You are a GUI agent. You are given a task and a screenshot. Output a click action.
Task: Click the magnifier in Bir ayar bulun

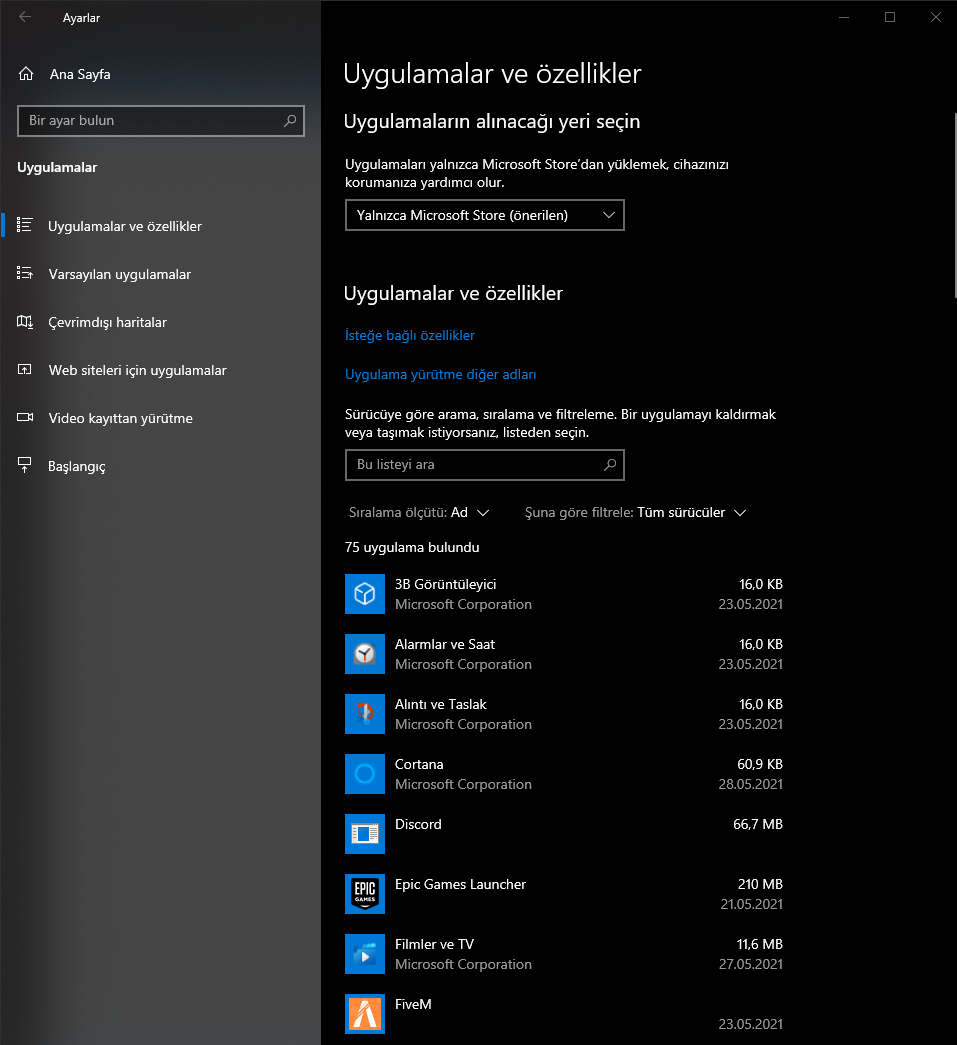[x=290, y=121]
